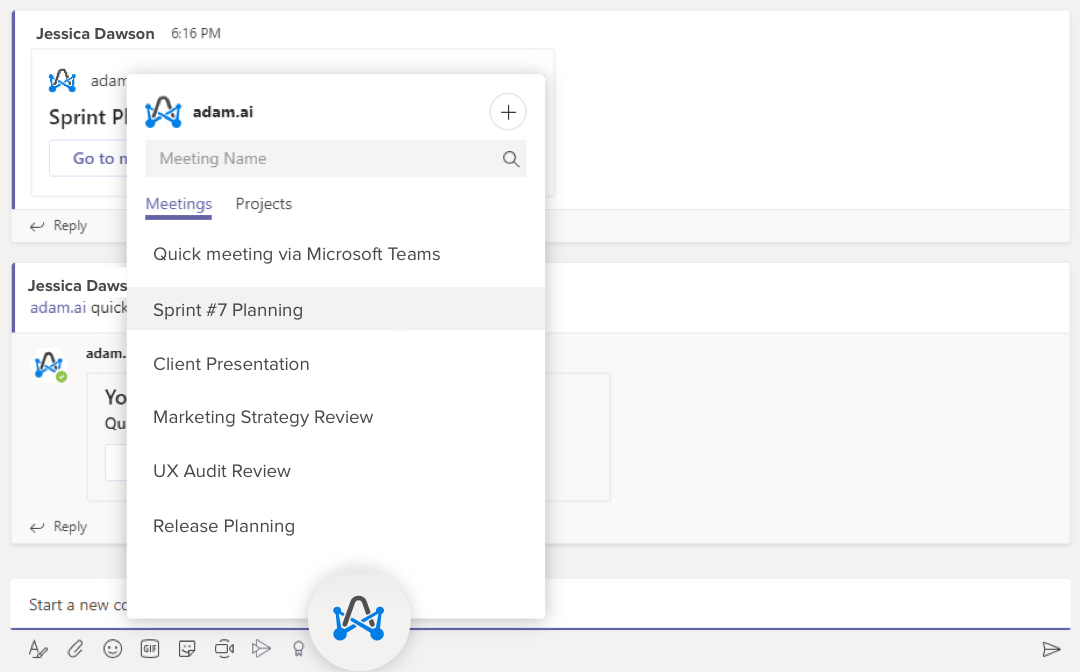The width and height of the screenshot is (1080, 672).
Task: Attach a file with the paperclip icon
Action: tap(75, 649)
